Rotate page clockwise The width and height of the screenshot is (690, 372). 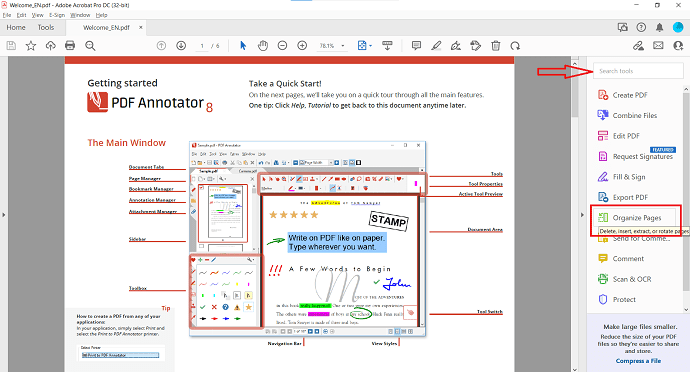[x=515, y=46]
